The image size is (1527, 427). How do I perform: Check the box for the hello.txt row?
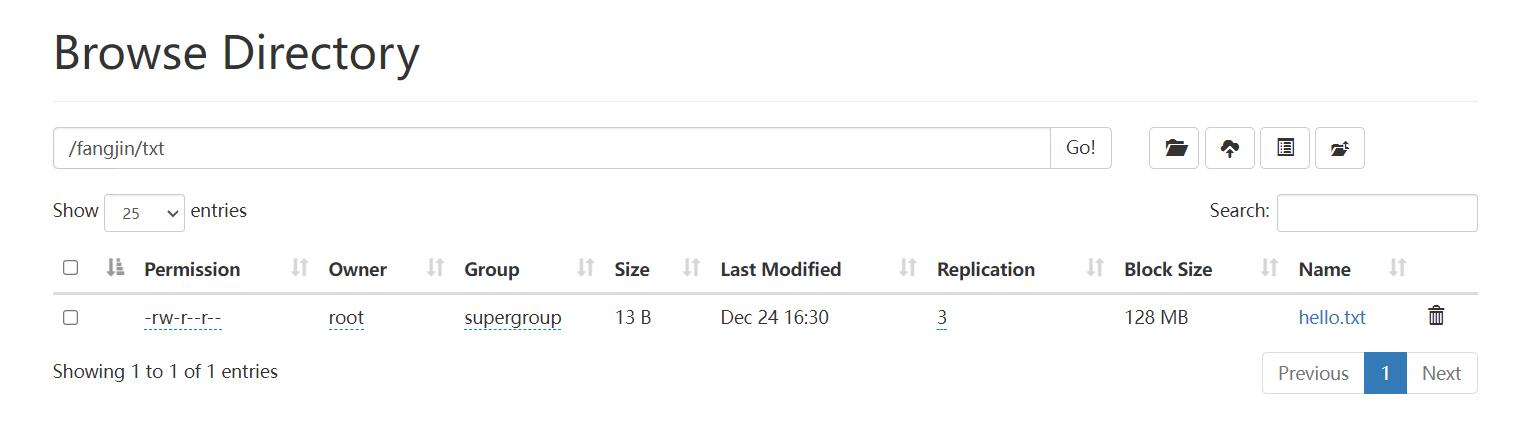tap(70, 317)
